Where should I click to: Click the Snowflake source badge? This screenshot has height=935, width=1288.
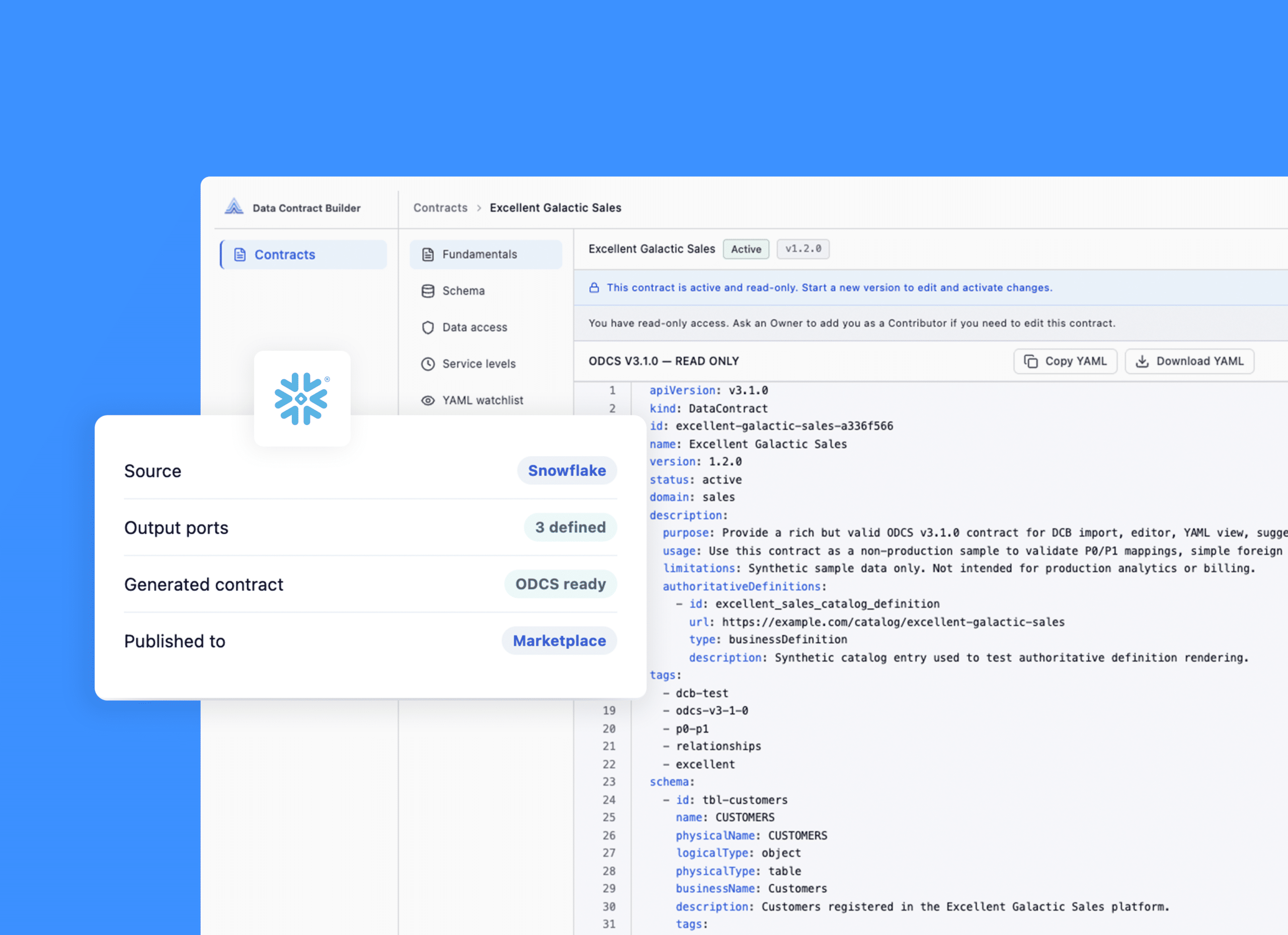point(567,471)
